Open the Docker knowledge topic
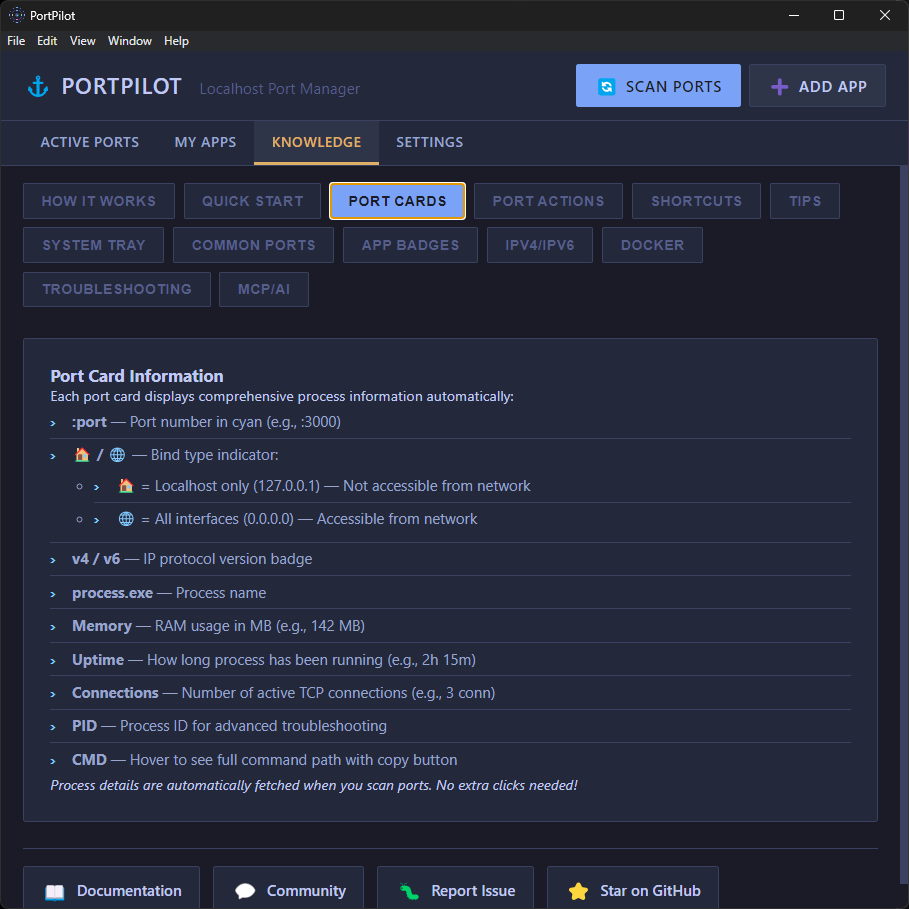 tap(652, 245)
